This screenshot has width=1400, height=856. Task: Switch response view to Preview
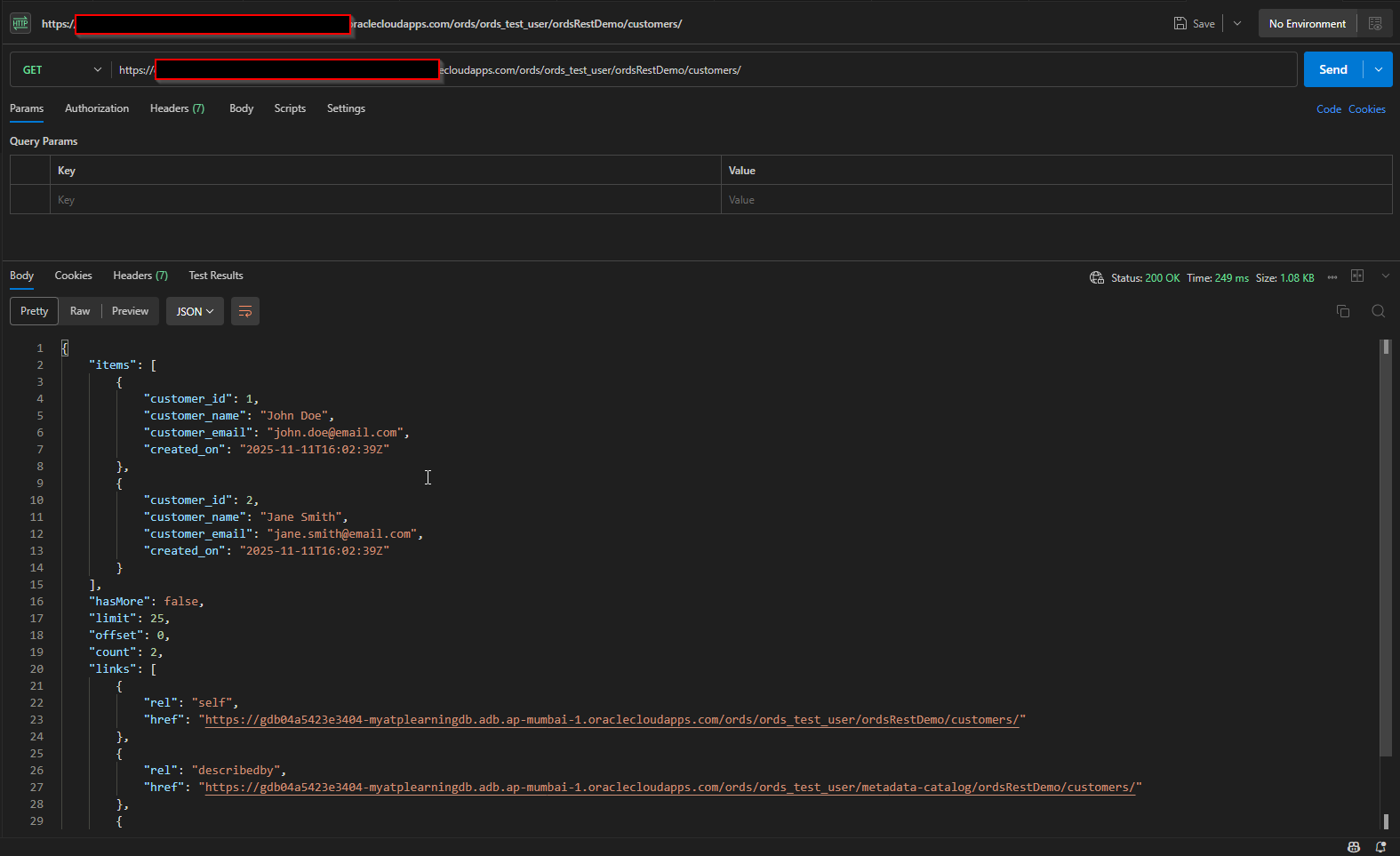tap(130, 311)
